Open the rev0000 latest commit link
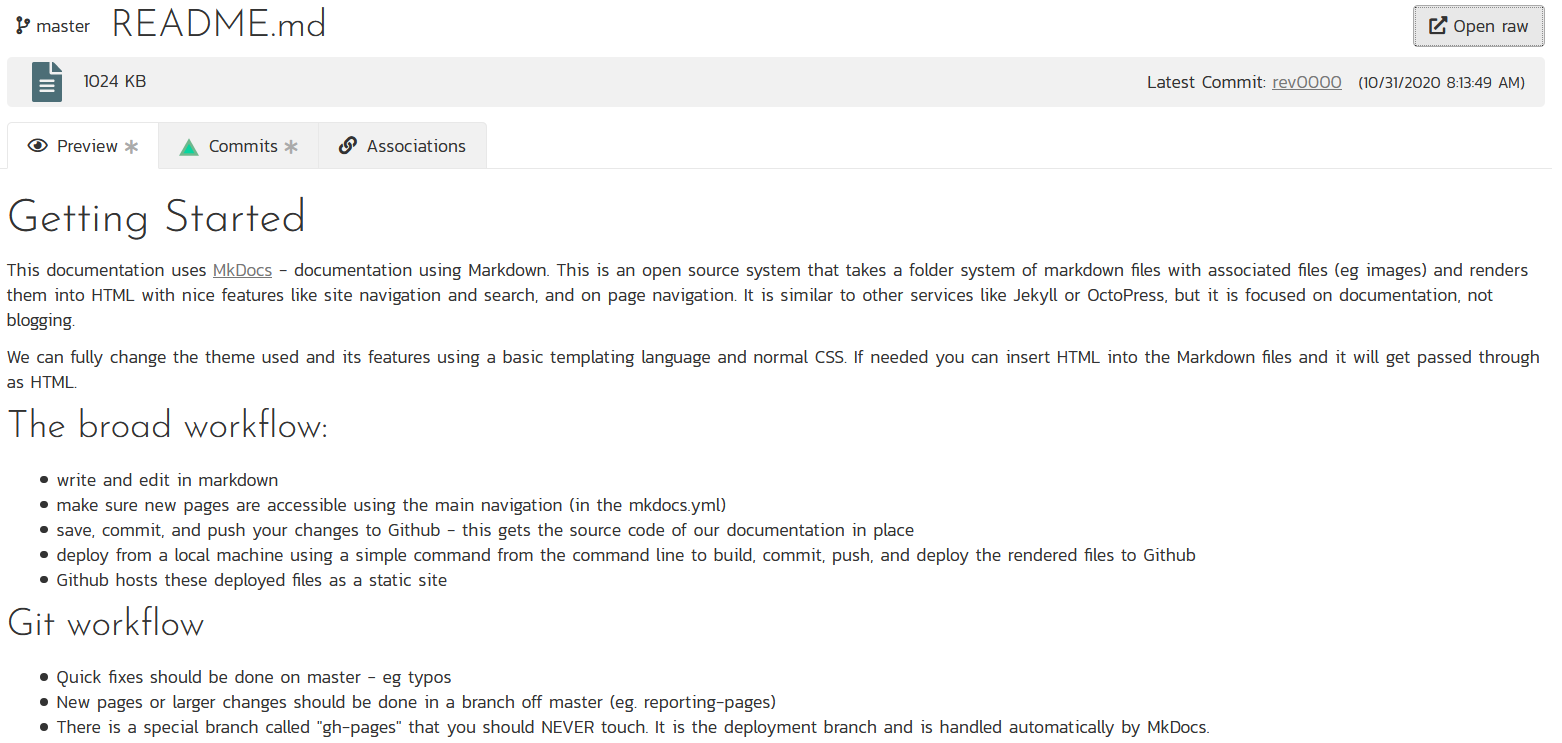 [1306, 82]
